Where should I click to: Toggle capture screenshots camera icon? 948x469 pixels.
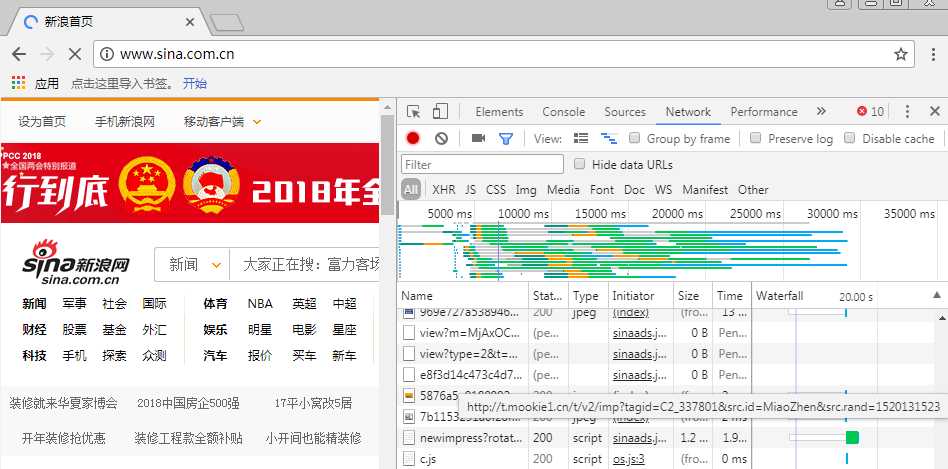point(478,138)
